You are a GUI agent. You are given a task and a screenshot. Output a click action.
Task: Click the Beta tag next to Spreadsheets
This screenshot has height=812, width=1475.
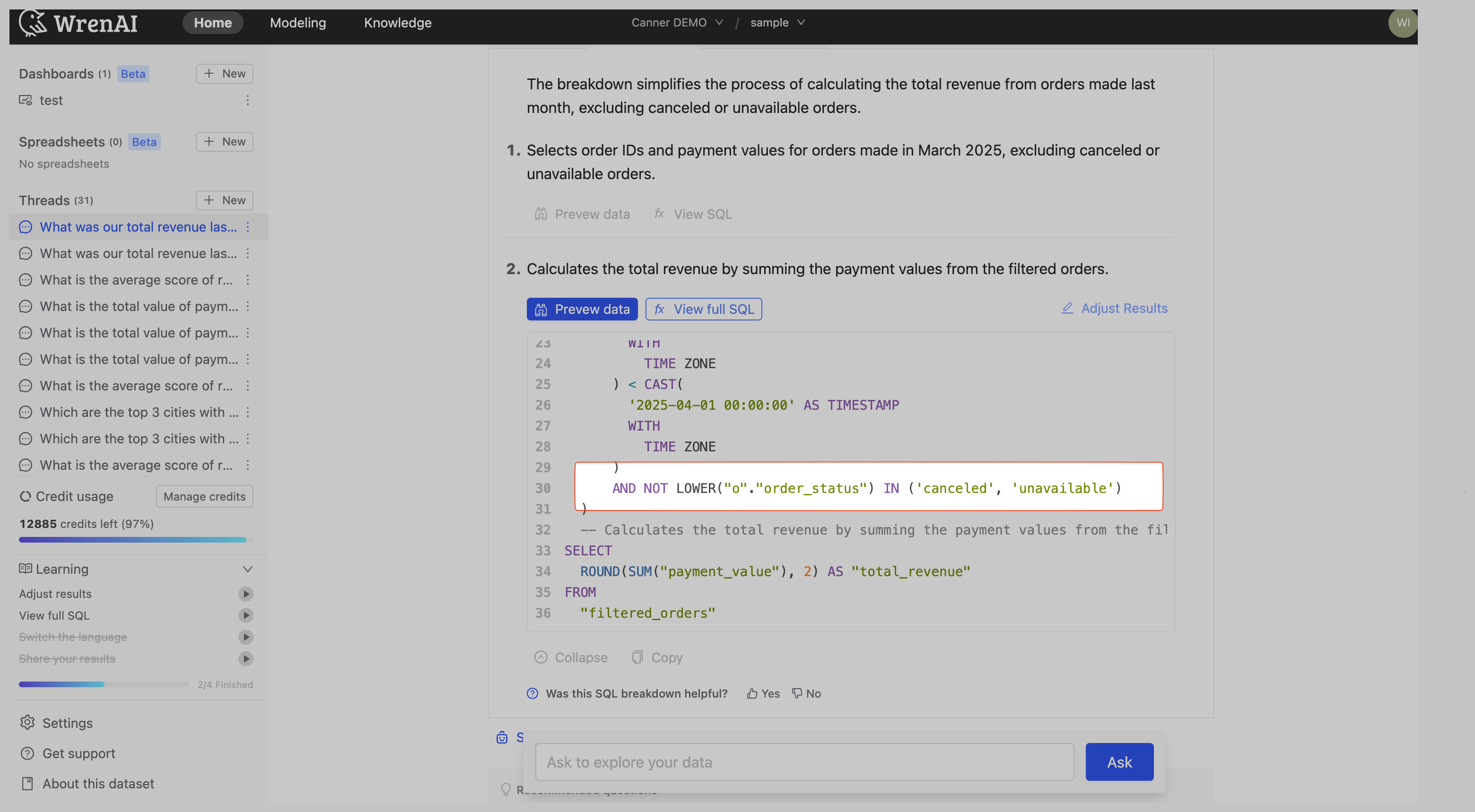pos(144,141)
